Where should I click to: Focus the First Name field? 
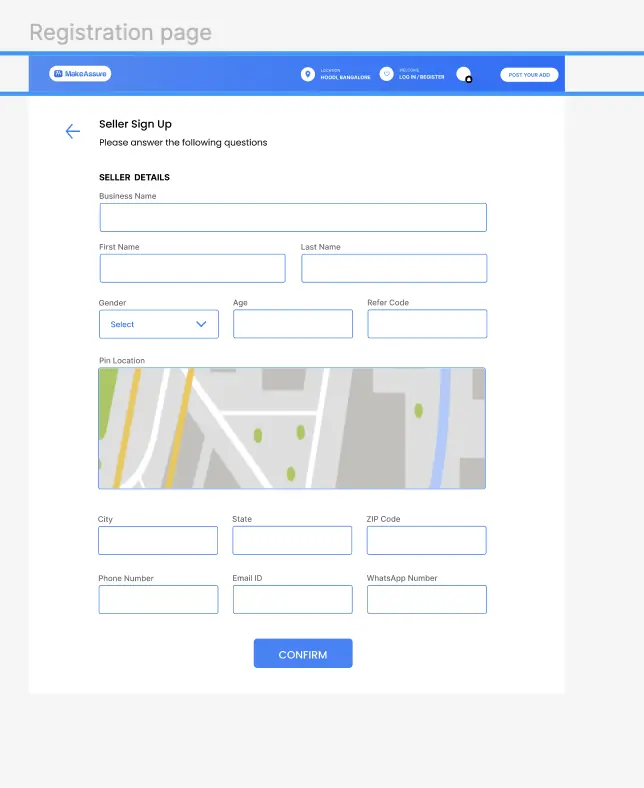[x=193, y=268]
